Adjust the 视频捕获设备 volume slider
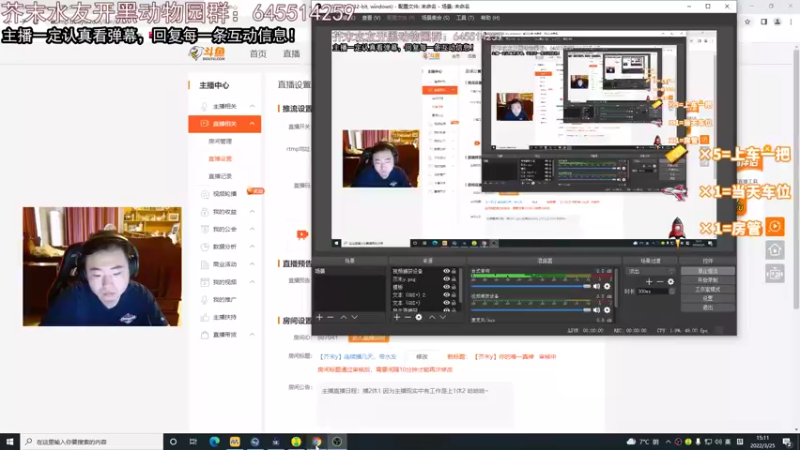 coord(531,310)
